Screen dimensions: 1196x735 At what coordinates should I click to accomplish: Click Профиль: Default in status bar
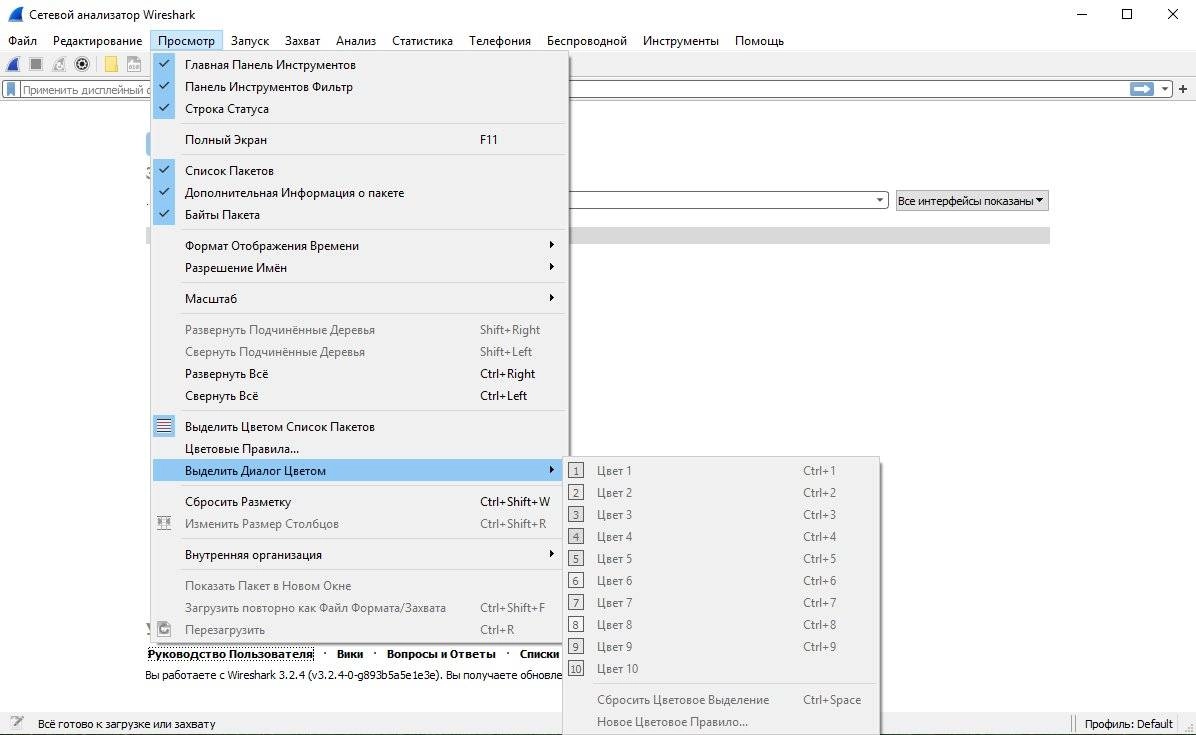coord(1128,724)
